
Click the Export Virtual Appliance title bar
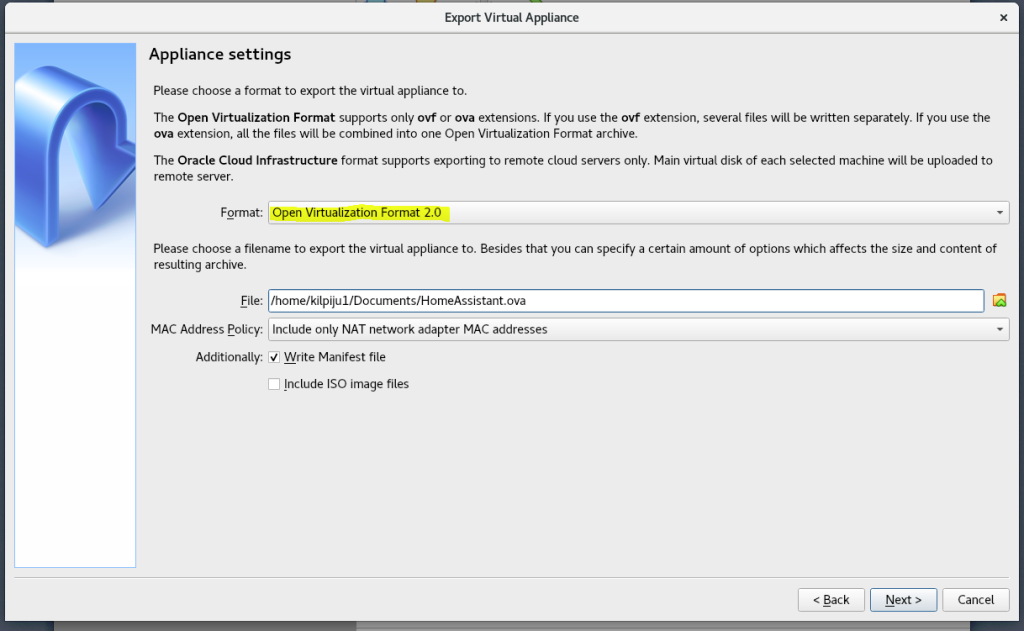coord(511,17)
